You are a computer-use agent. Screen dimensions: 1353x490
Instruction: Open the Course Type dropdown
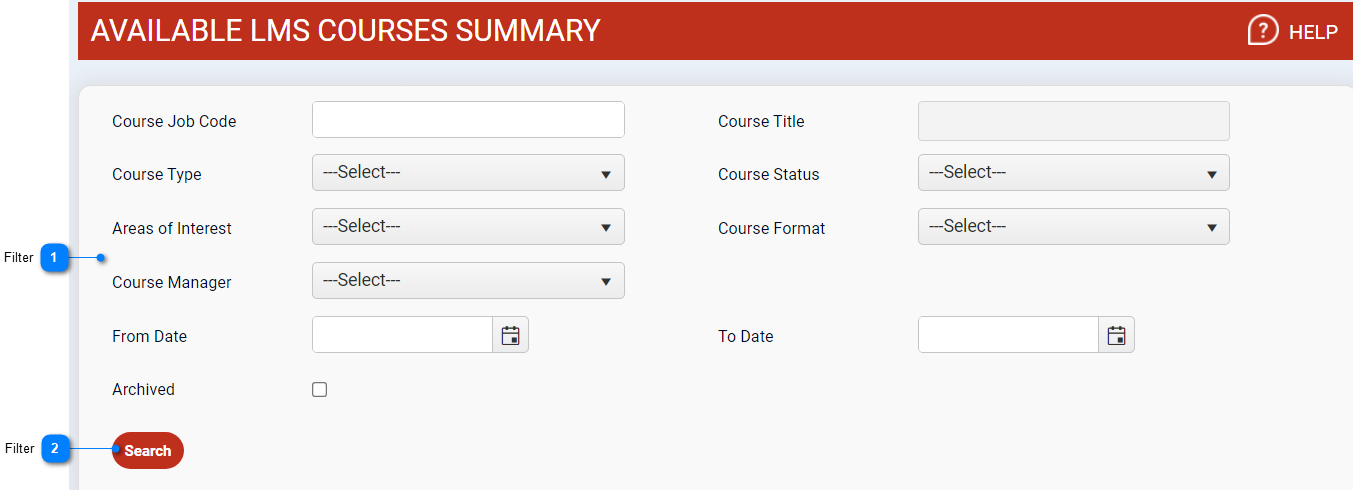pos(468,173)
